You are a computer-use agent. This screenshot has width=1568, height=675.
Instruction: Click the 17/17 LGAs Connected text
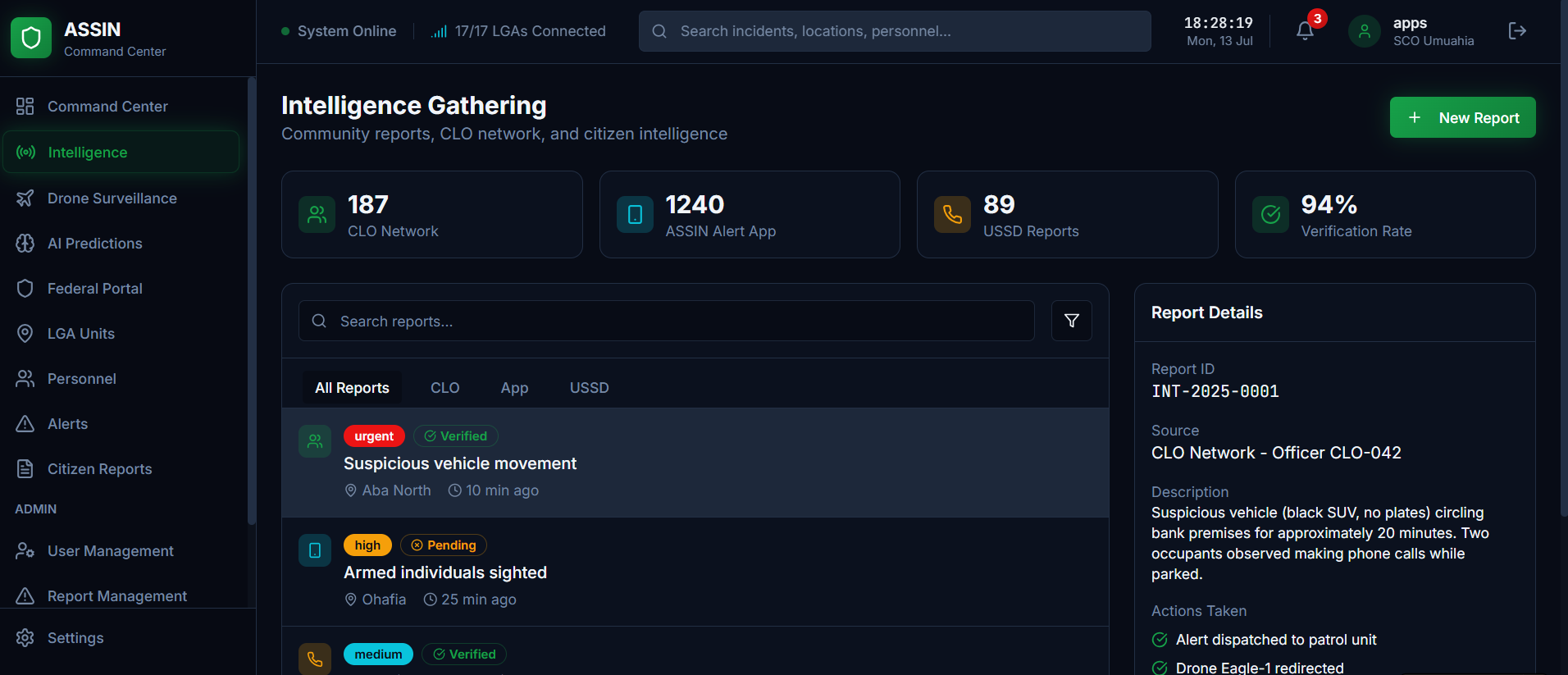pos(531,31)
